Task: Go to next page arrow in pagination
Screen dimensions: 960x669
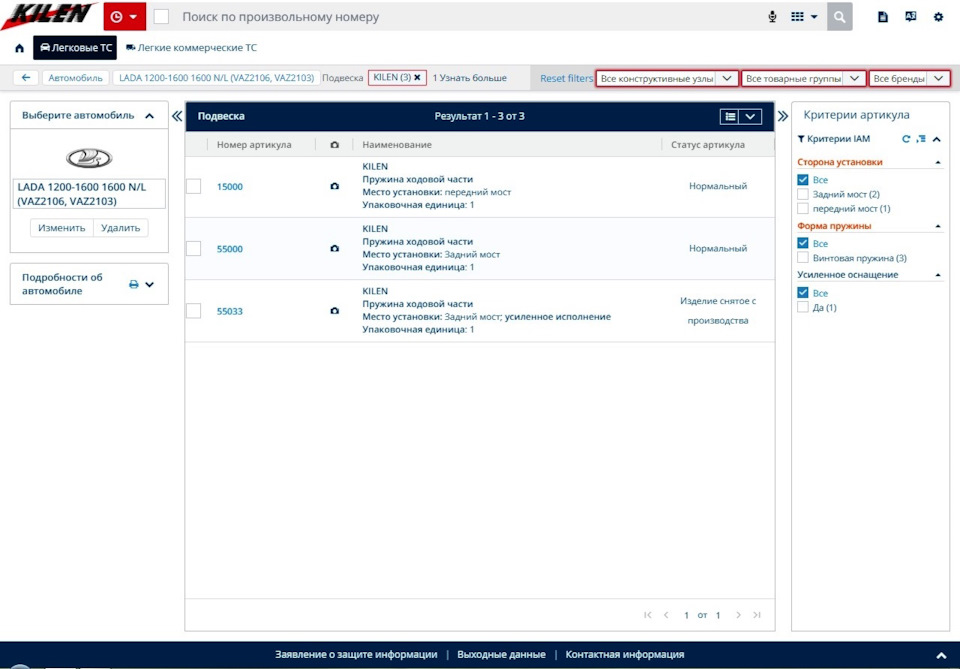Action: pos(738,615)
